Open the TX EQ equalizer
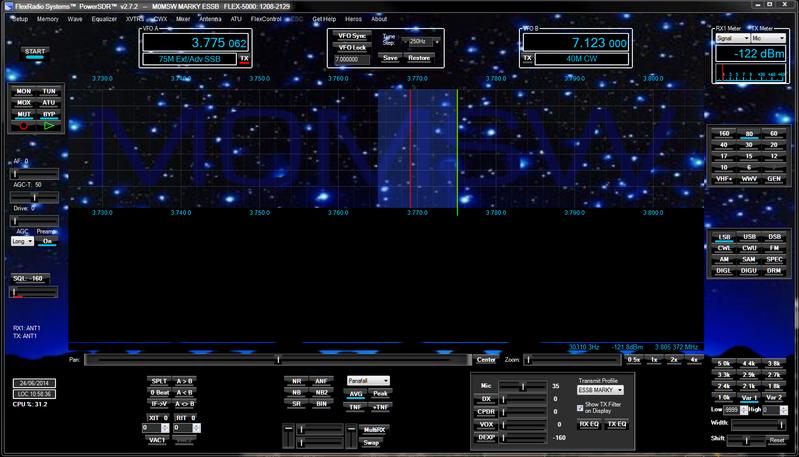 click(x=617, y=424)
